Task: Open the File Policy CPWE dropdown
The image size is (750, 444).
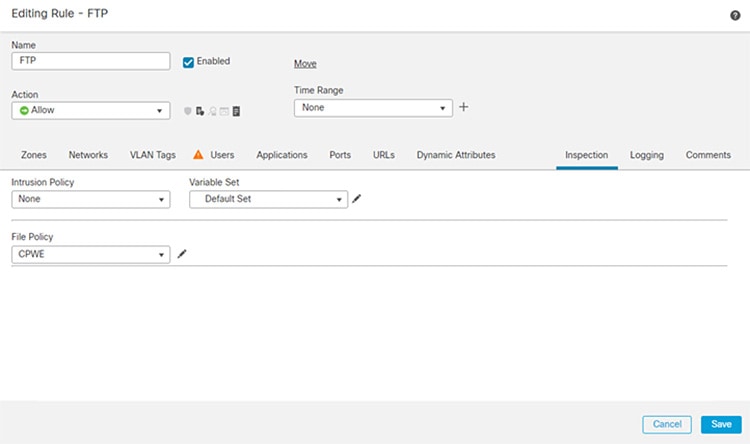Action: tap(91, 254)
